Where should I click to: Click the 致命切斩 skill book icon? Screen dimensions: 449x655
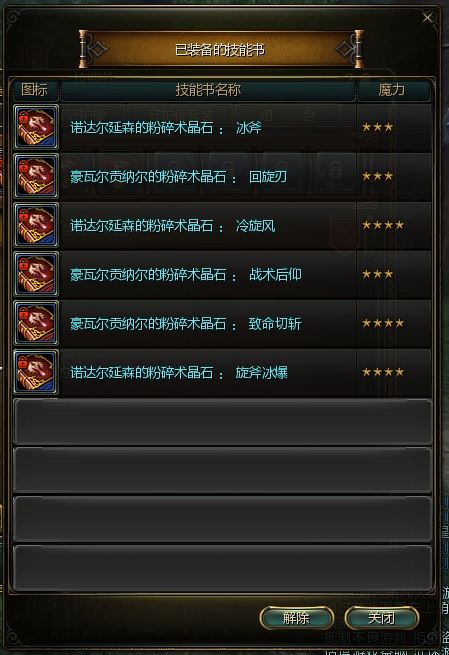click(x=36, y=323)
